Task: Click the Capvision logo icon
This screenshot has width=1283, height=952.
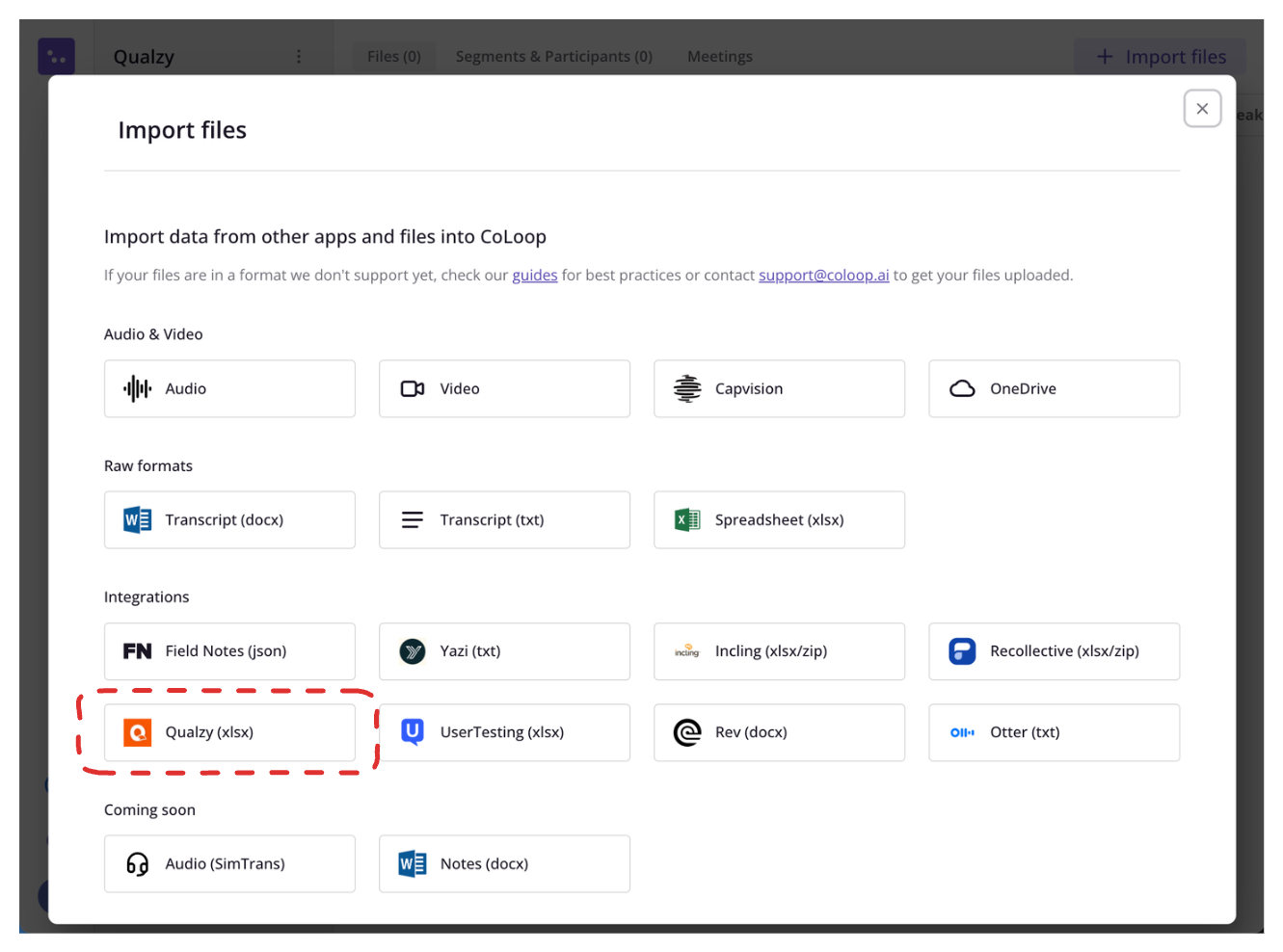Action: (687, 388)
